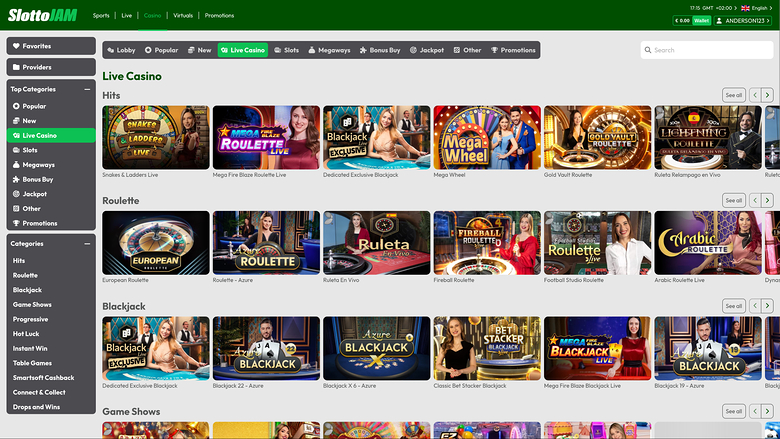
Task: Open Favorites from the sidebar
Action: 51,46
